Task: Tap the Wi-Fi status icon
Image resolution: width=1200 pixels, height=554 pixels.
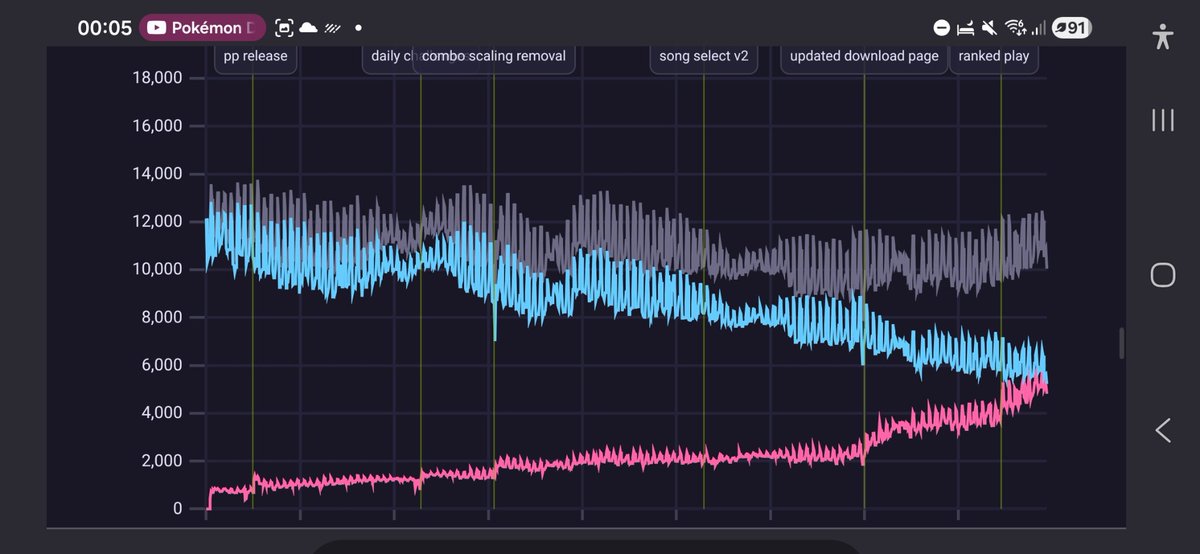Action: click(x=1015, y=28)
